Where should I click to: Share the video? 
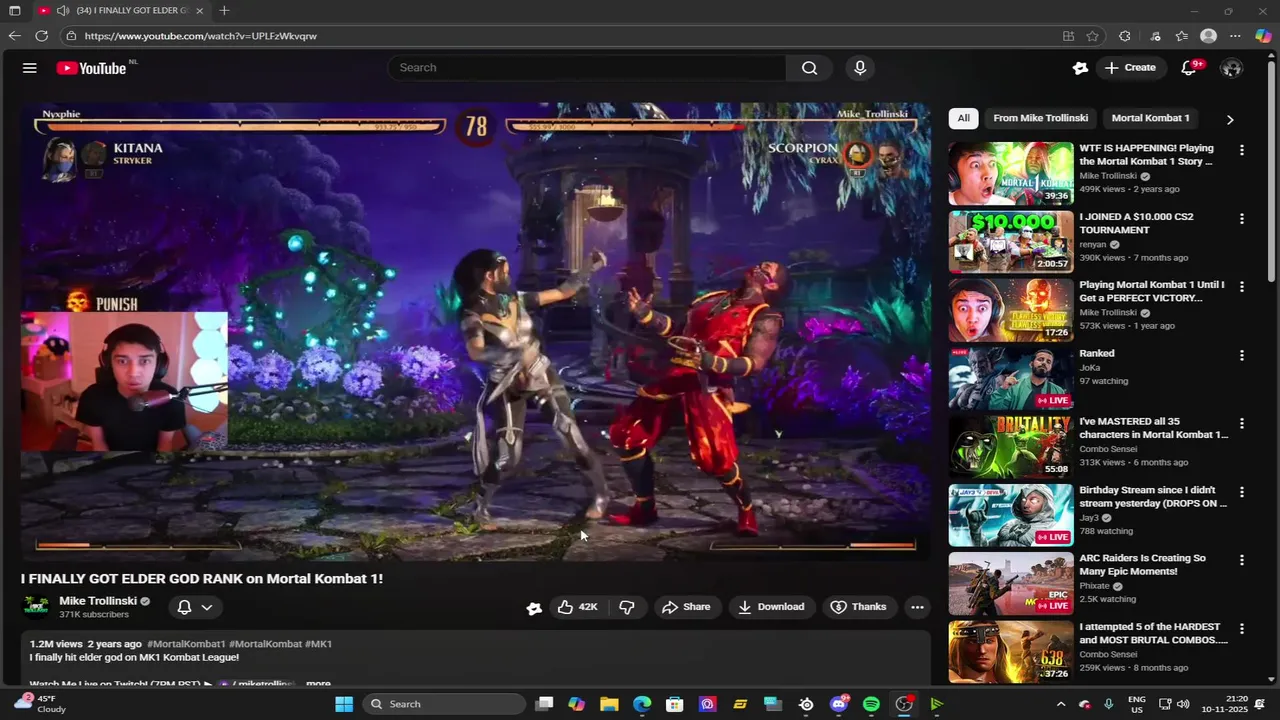pyautogui.click(x=686, y=607)
